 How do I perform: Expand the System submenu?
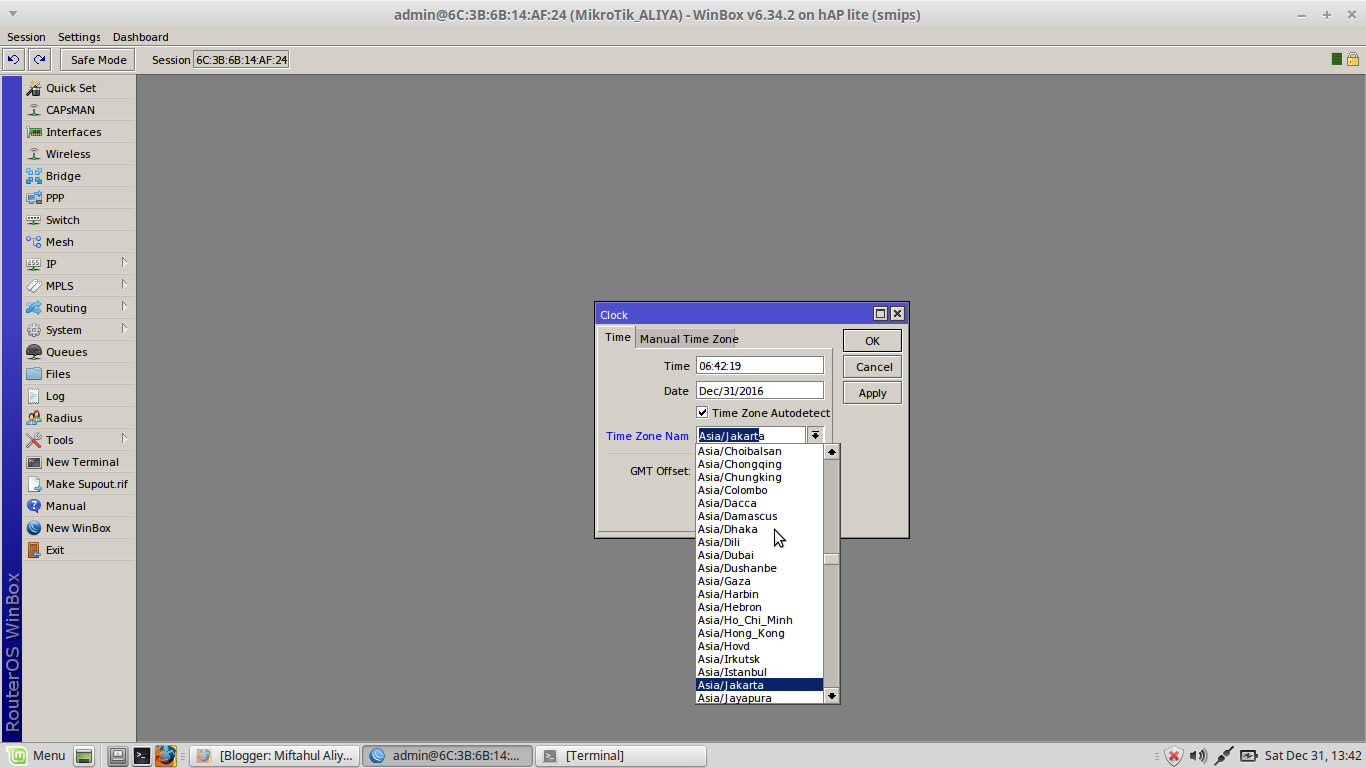[x=79, y=330]
